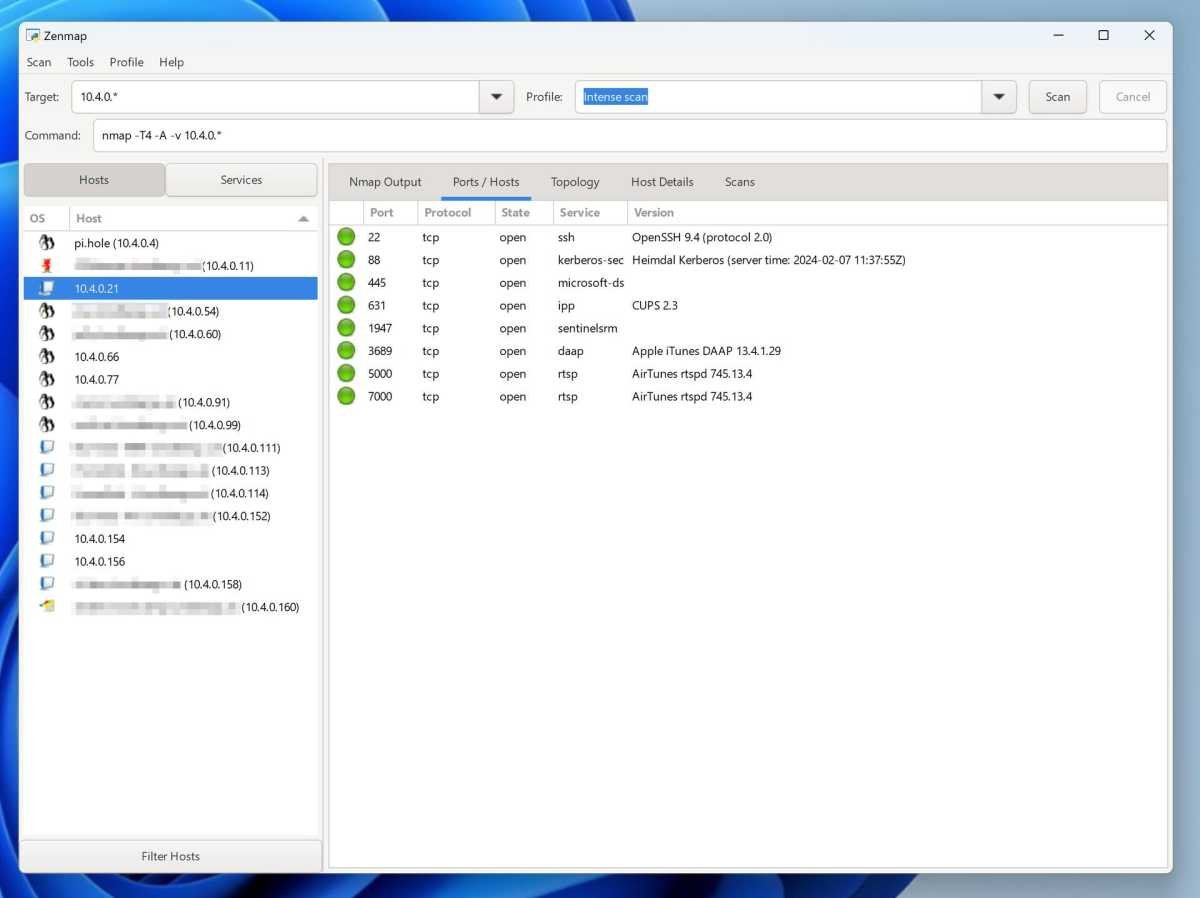
Task: Select host 10.4.0.156 by its address
Action: coord(99,562)
